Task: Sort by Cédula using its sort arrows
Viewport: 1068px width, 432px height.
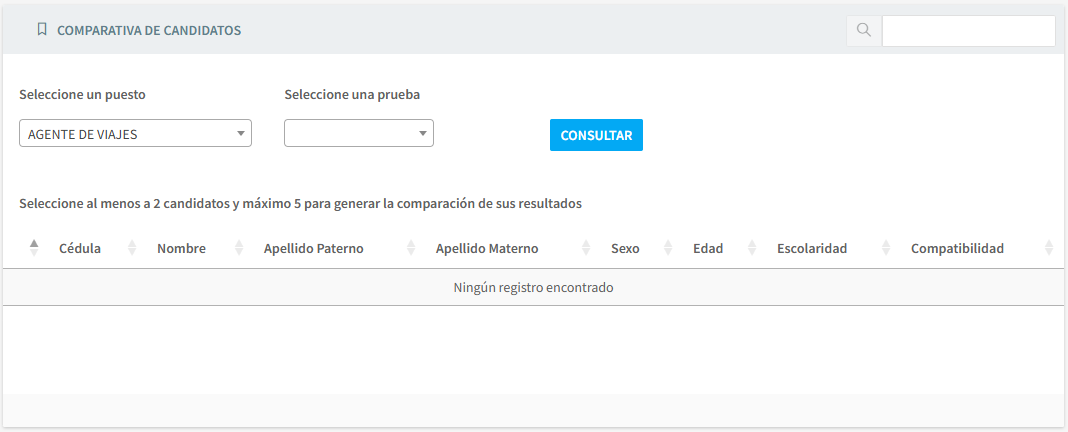Action: [132, 248]
